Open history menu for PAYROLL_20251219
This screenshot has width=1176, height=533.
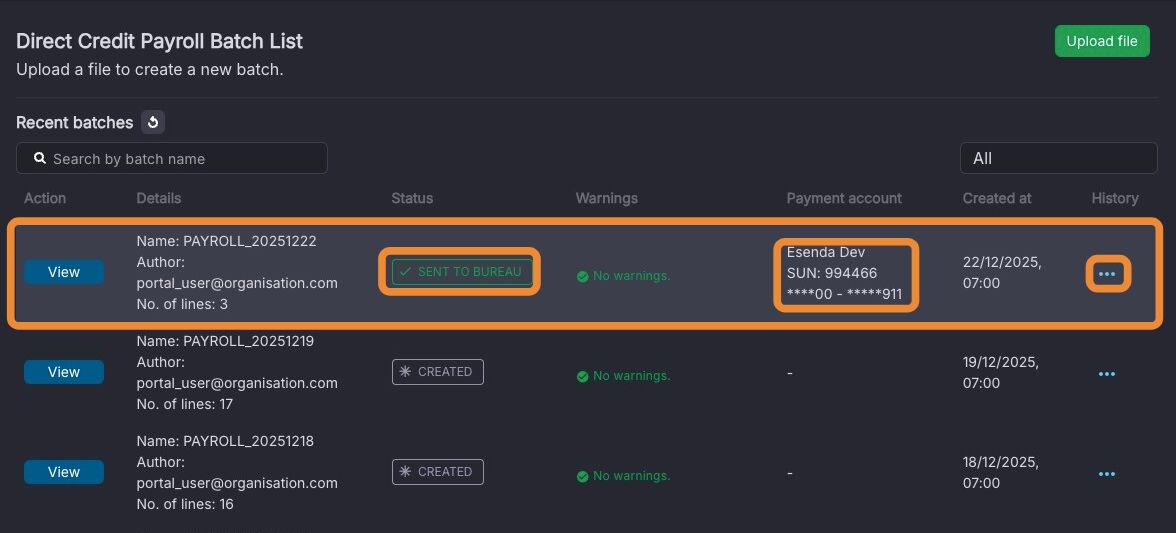(x=1107, y=374)
